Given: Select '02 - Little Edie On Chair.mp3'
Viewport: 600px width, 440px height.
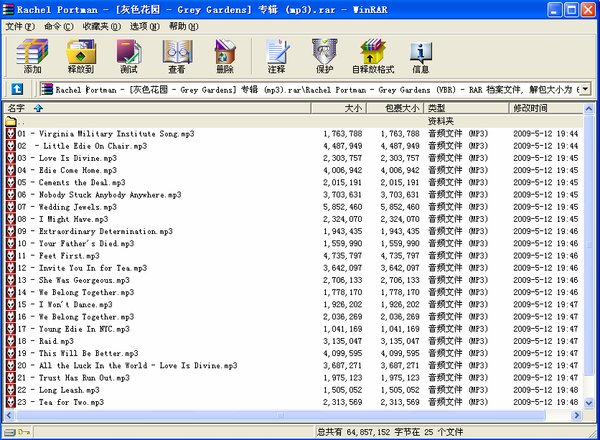Looking at the screenshot, I should pos(82,146).
